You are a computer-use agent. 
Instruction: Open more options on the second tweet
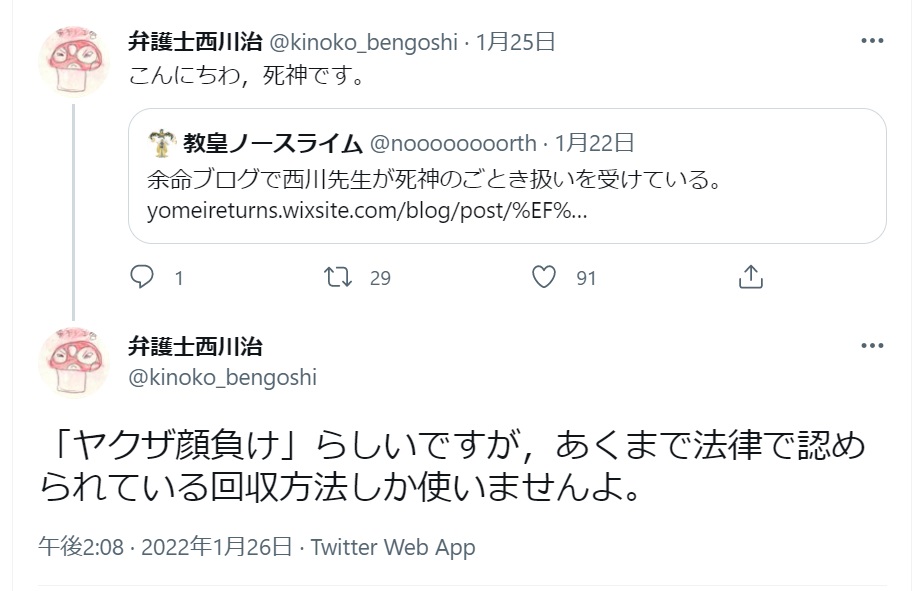click(872, 347)
